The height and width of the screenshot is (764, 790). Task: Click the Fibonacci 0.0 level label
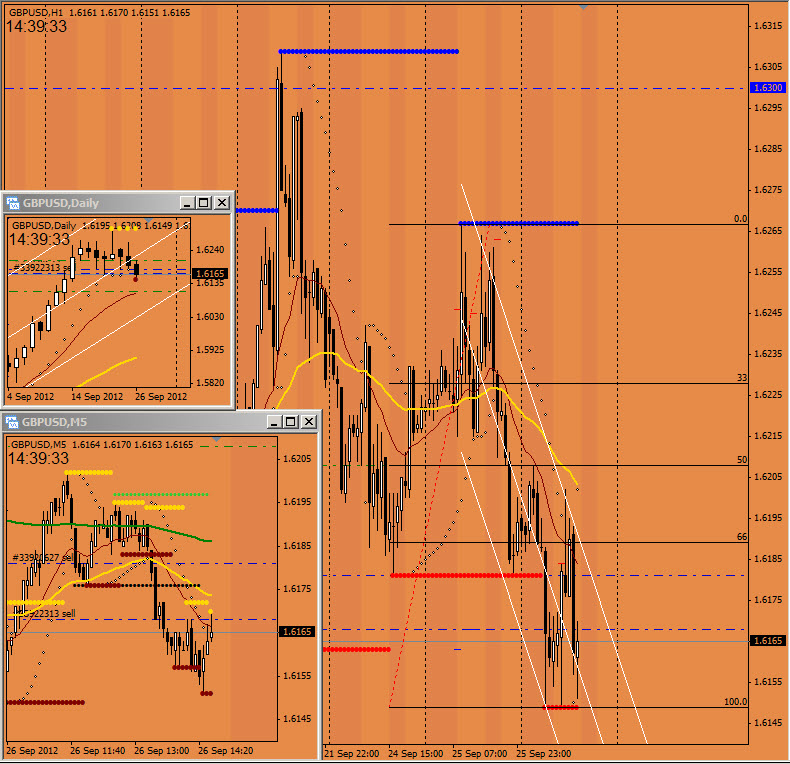(x=740, y=218)
